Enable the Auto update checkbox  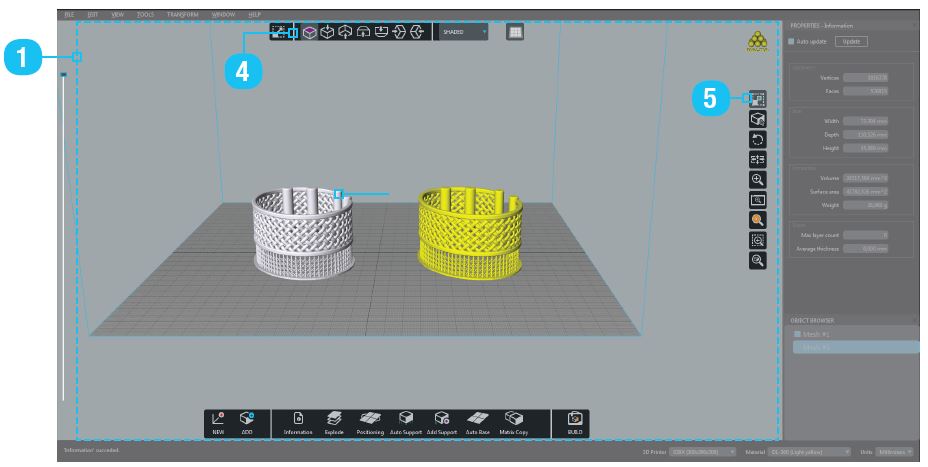point(791,41)
